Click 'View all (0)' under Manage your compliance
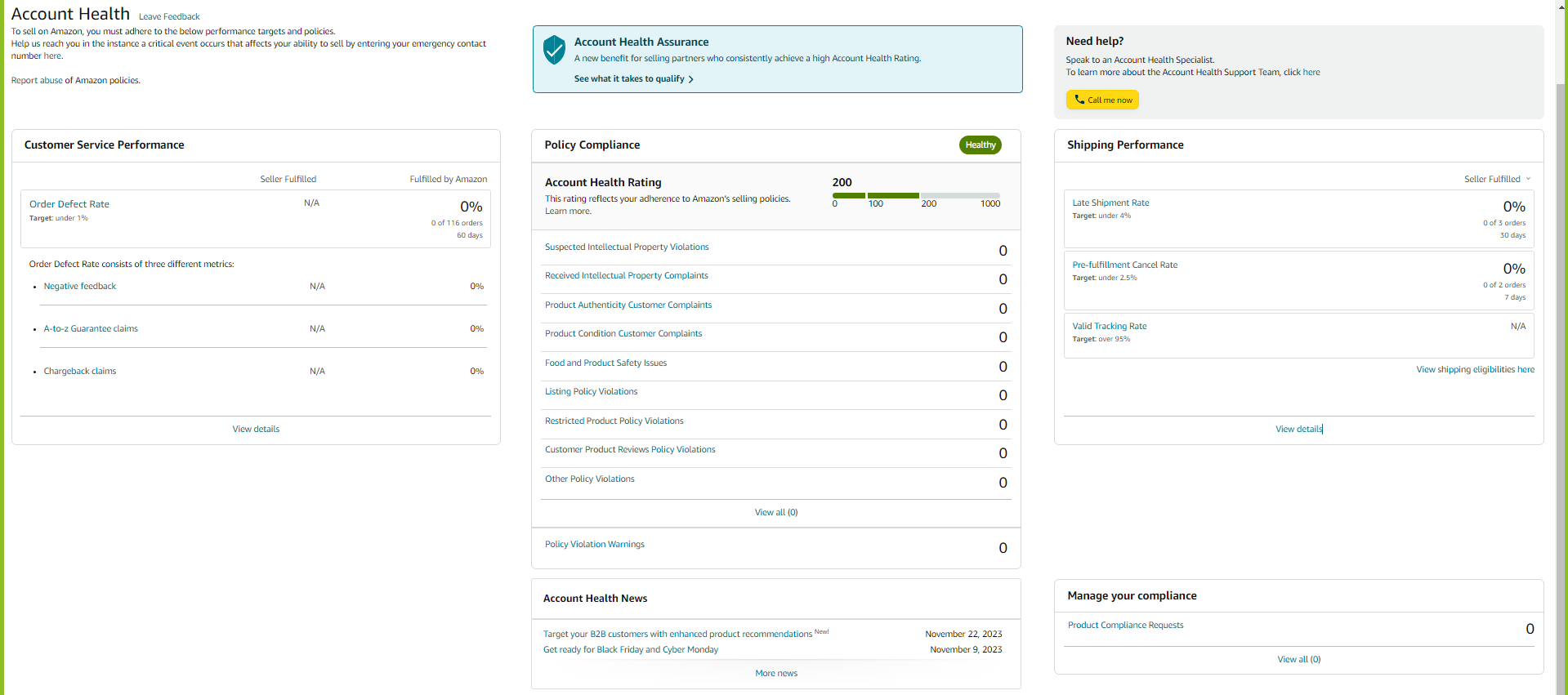 pos(1298,659)
